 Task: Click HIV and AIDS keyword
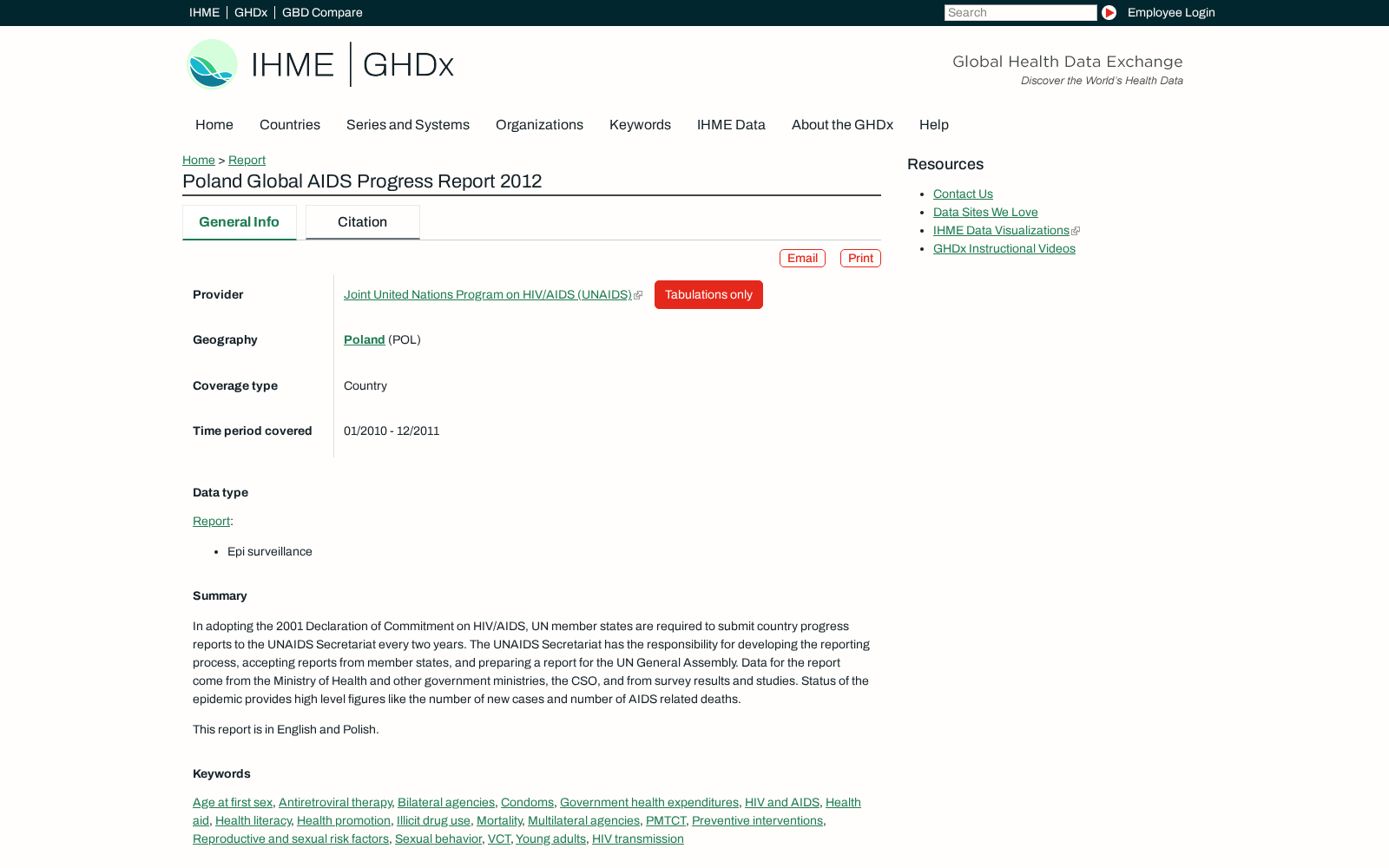click(782, 803)
